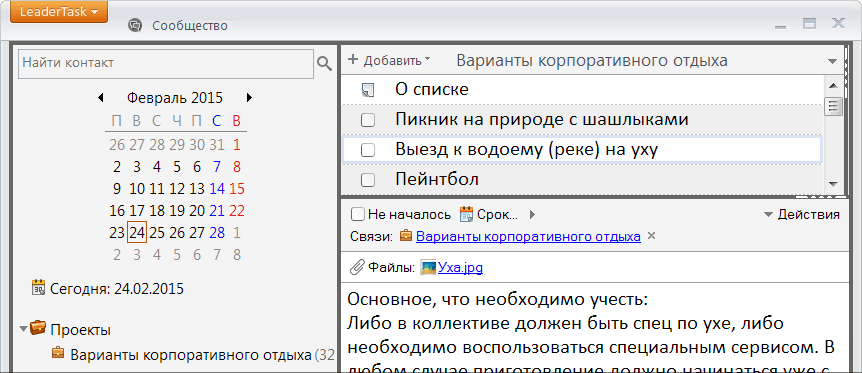Select the Пикник на природе с шашлыками row

point(582,119)
